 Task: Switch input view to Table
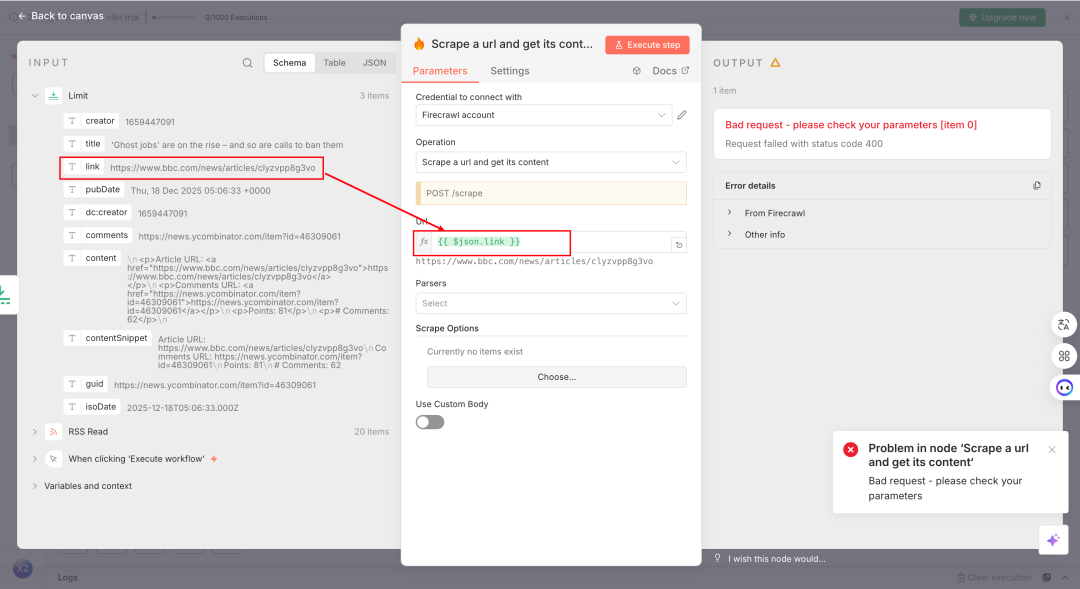click(x=335, y=63)
